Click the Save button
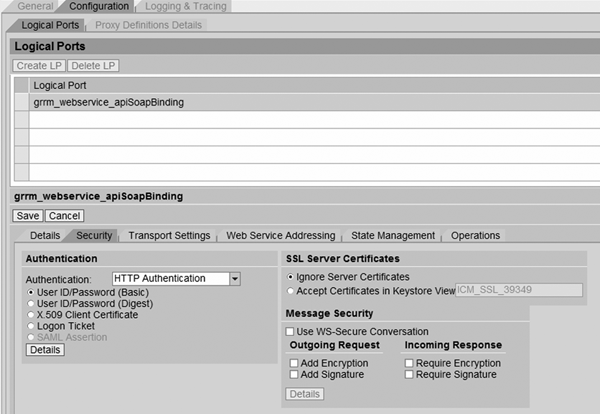 pos(28,215)
